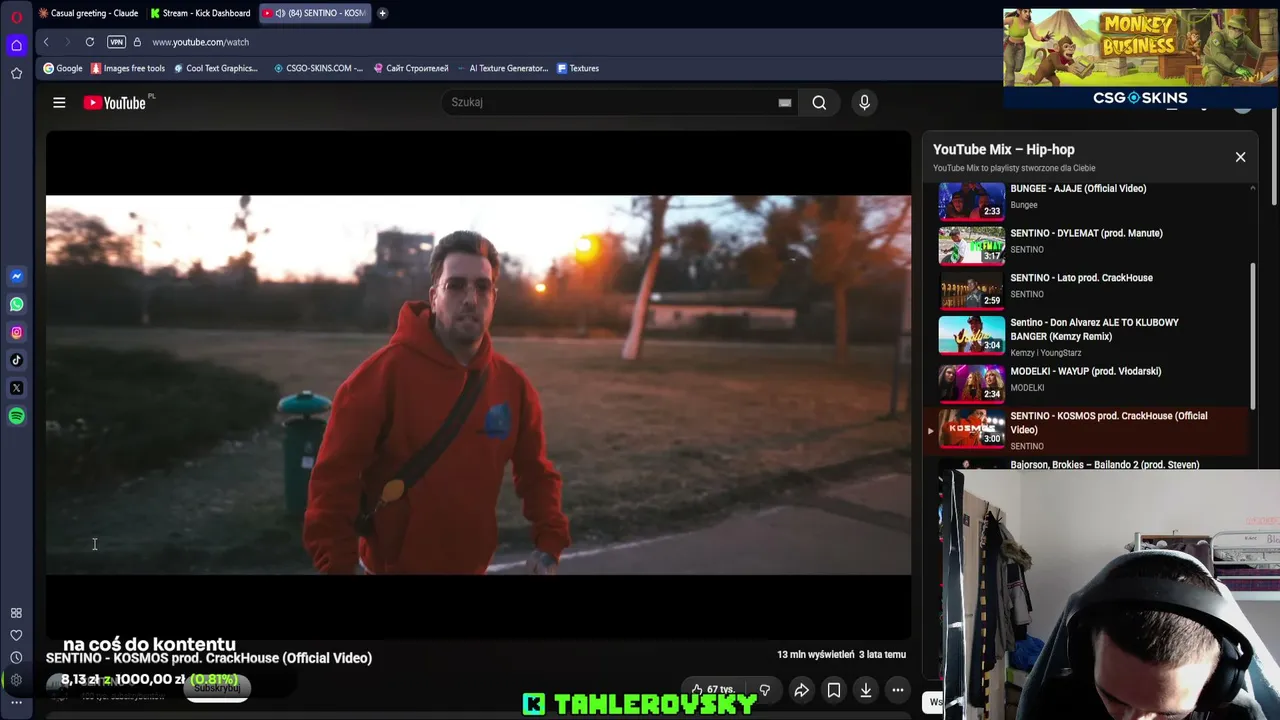
Task: Click the address bar URL
Action: pos(201,42)
